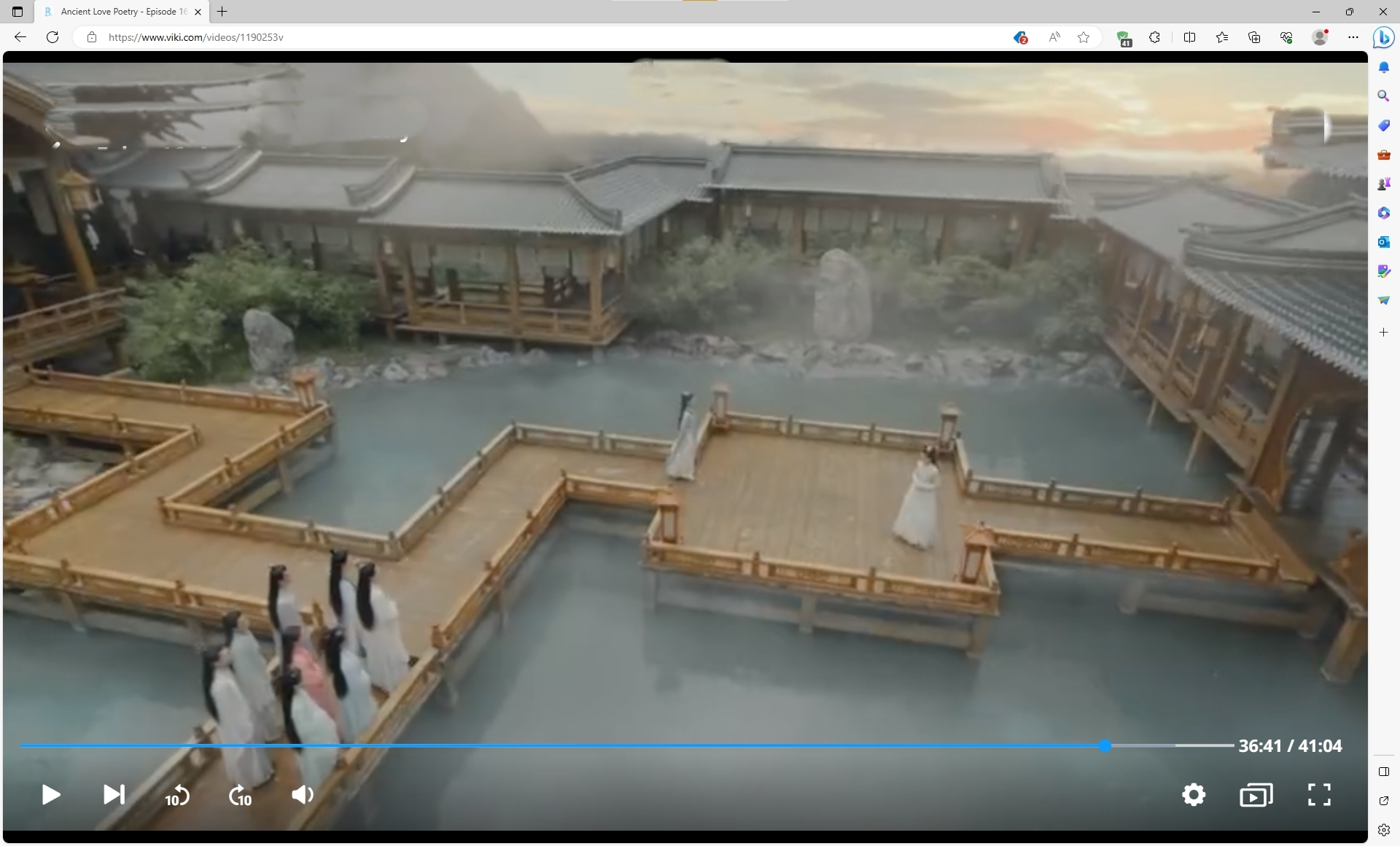Jump forward 10 seconds
Image resolution: width=1400 pixels, height=846 pixels.
pos(240,795)
